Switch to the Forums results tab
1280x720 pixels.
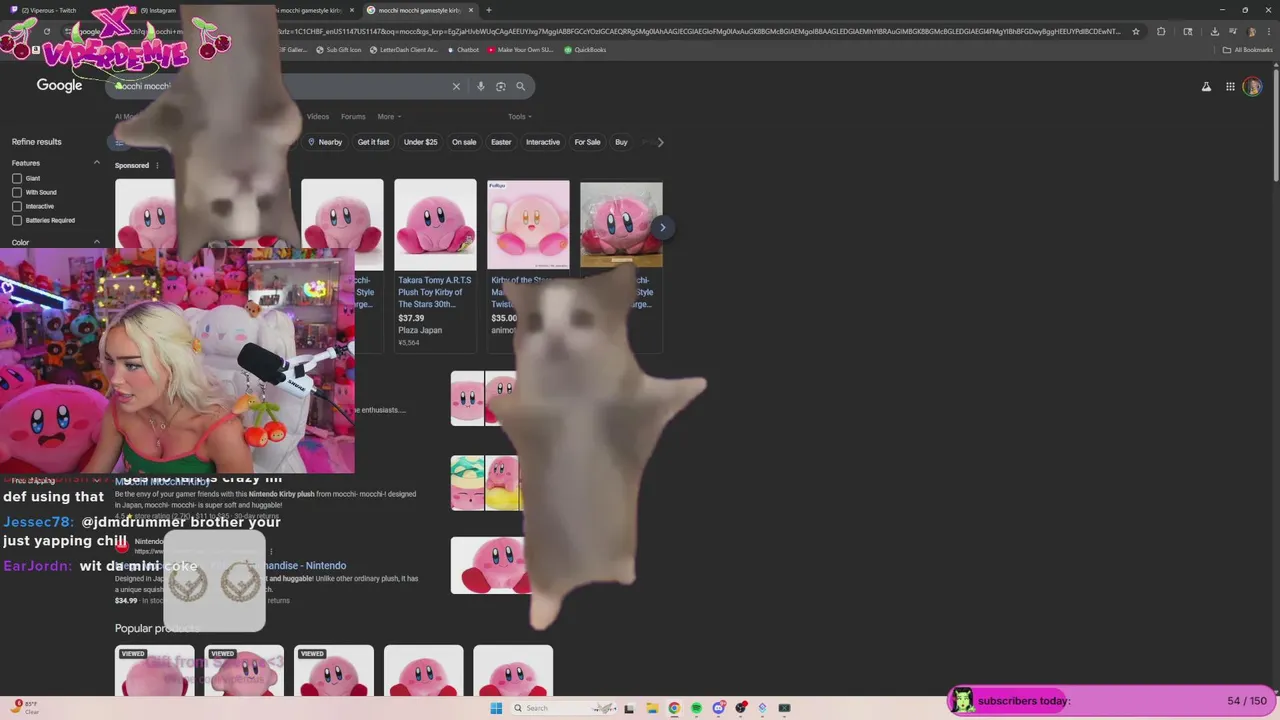pyautogui.click(x=353, y=117)
